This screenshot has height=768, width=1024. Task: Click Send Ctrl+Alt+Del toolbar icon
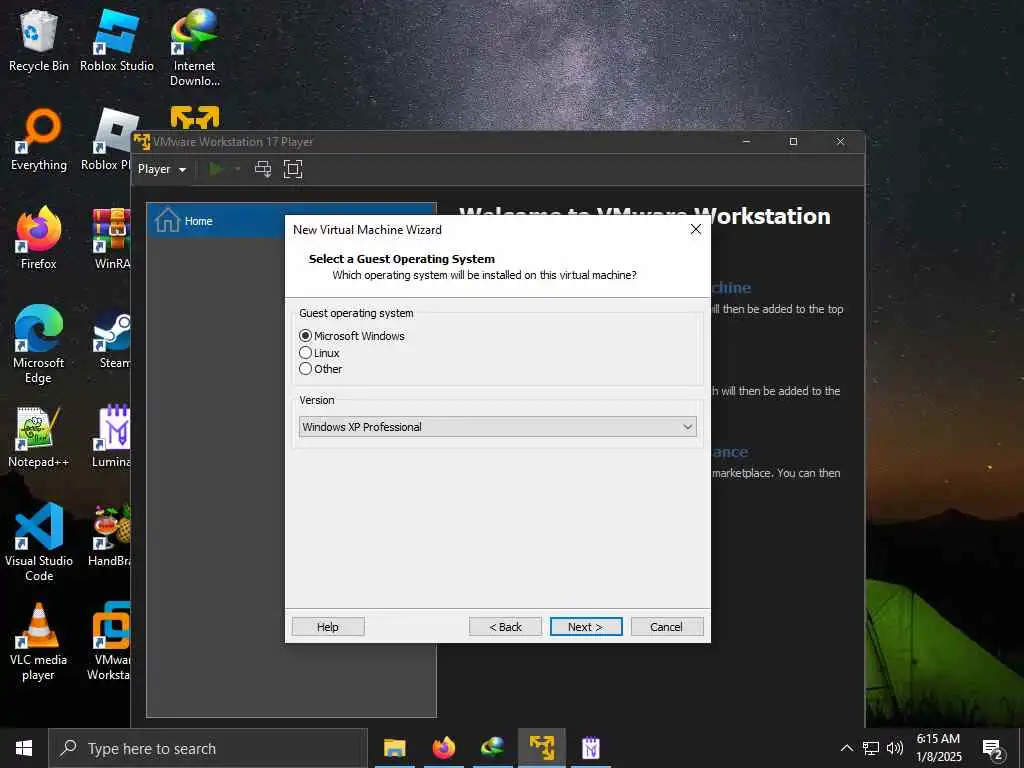click(x=263, y=169)
